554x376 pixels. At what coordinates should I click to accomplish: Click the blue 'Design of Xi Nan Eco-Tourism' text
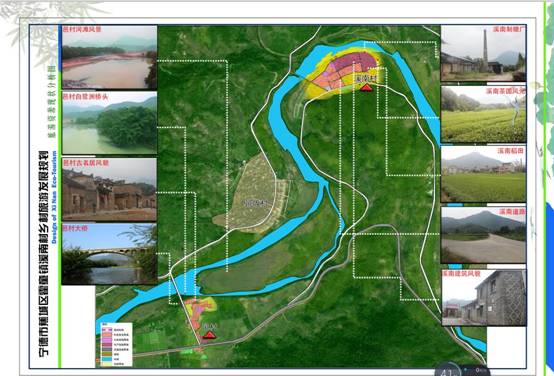(54, 197)
